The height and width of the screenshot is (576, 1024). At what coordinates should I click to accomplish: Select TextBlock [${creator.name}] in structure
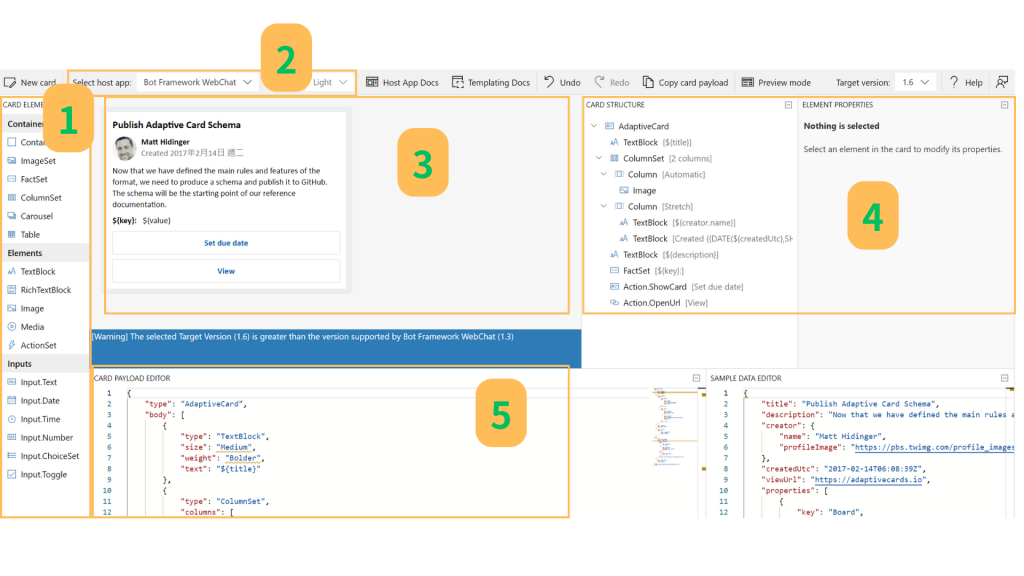(677, 223)
